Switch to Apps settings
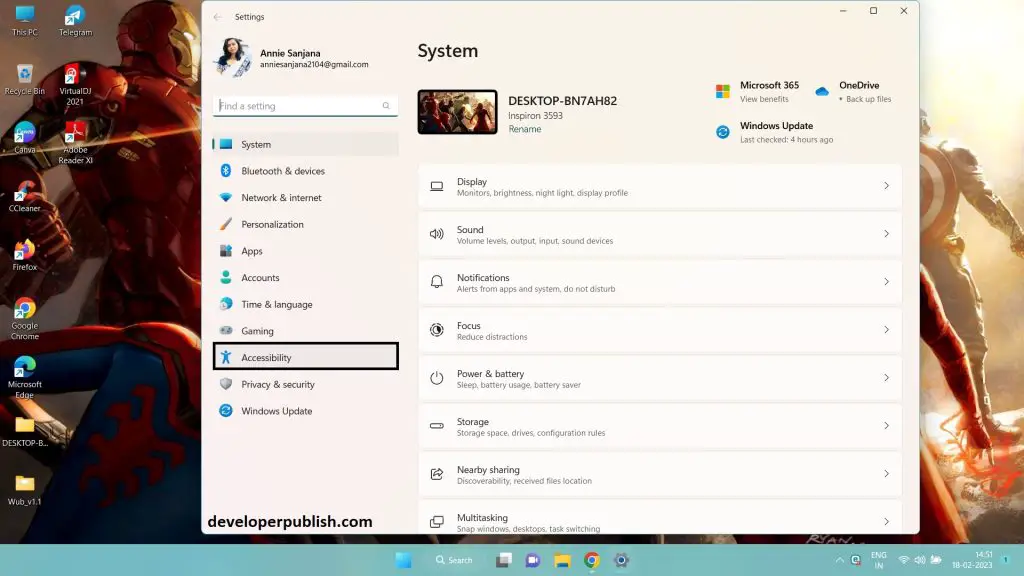 pyautogui.click(x=306, y=251)
